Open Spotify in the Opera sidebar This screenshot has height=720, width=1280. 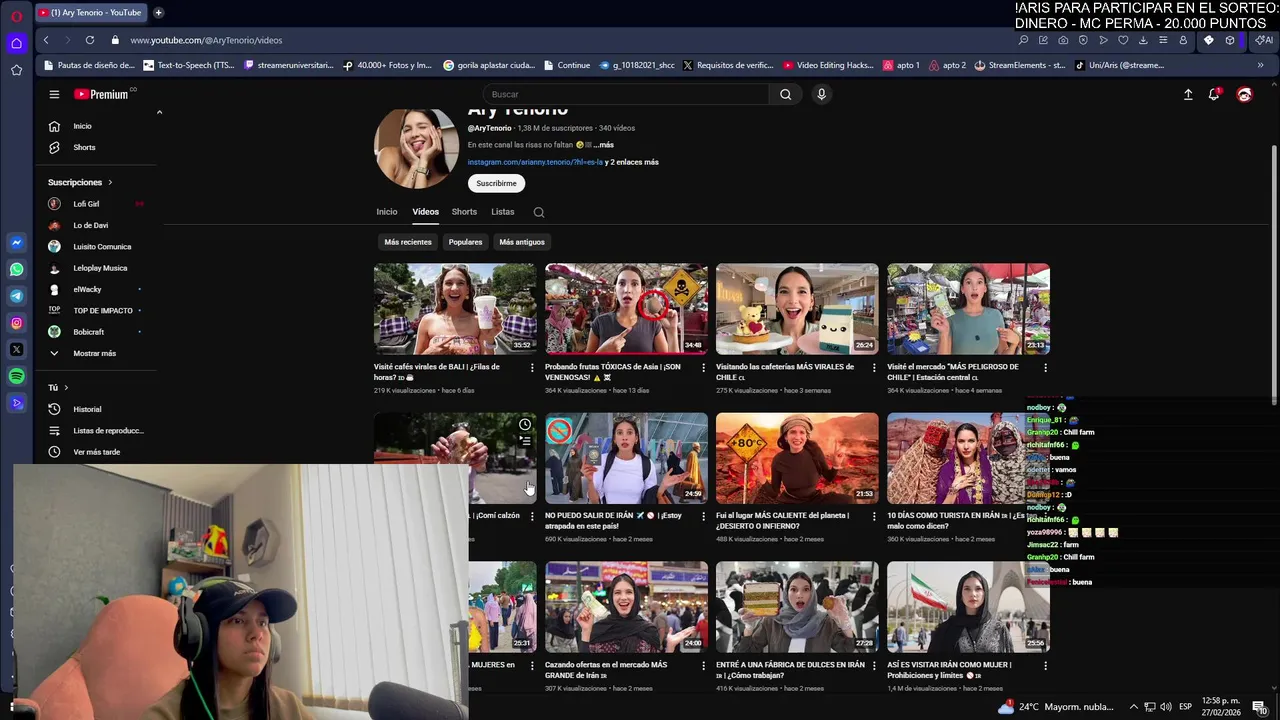16,377
